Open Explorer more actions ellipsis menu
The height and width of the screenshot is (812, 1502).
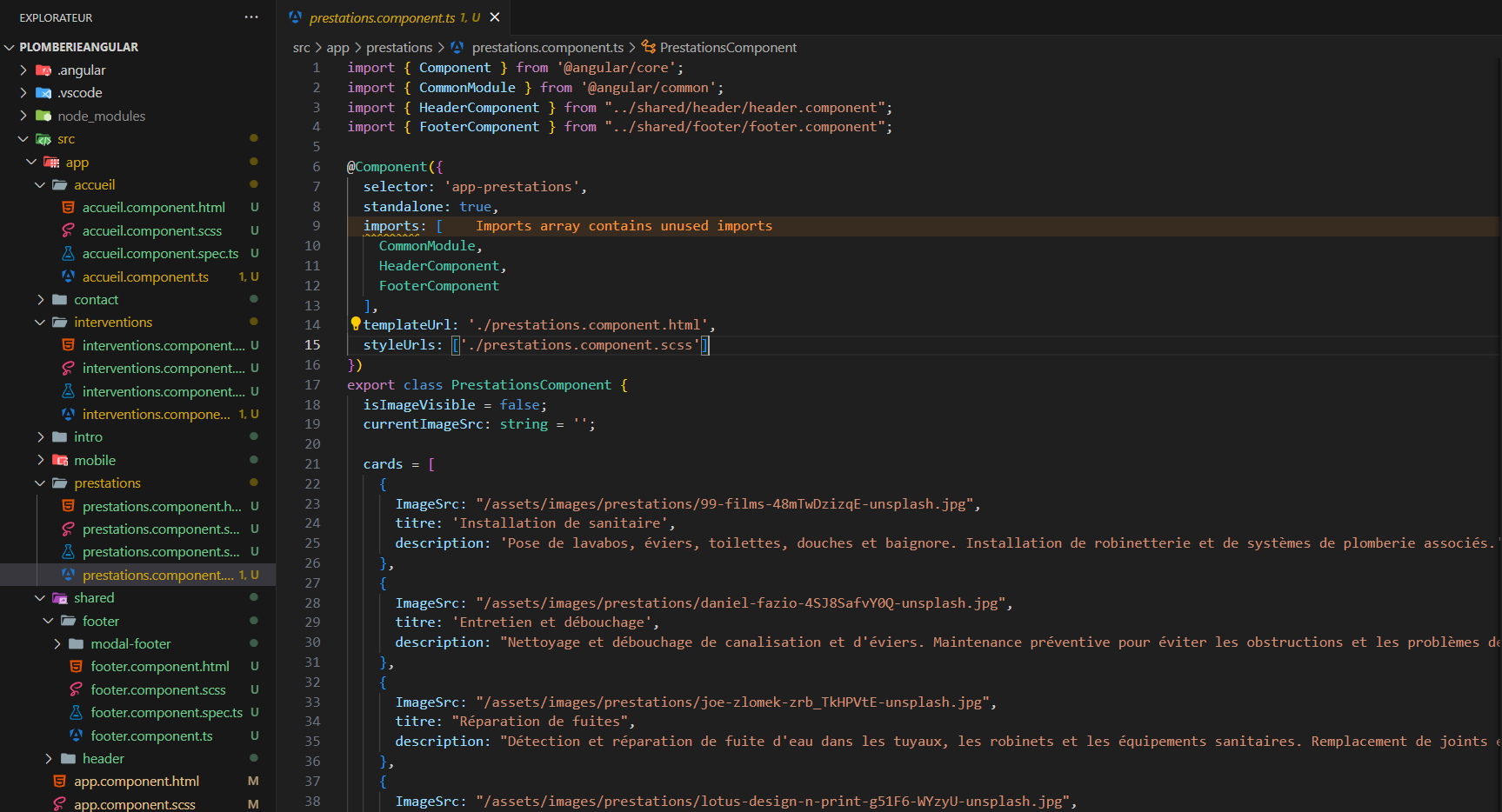[251, 17]
